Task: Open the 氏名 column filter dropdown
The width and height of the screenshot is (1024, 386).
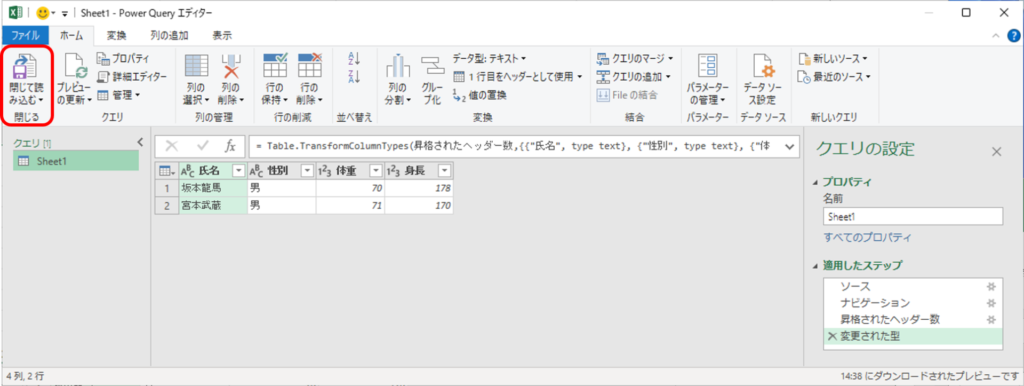Action: (238, 170)
